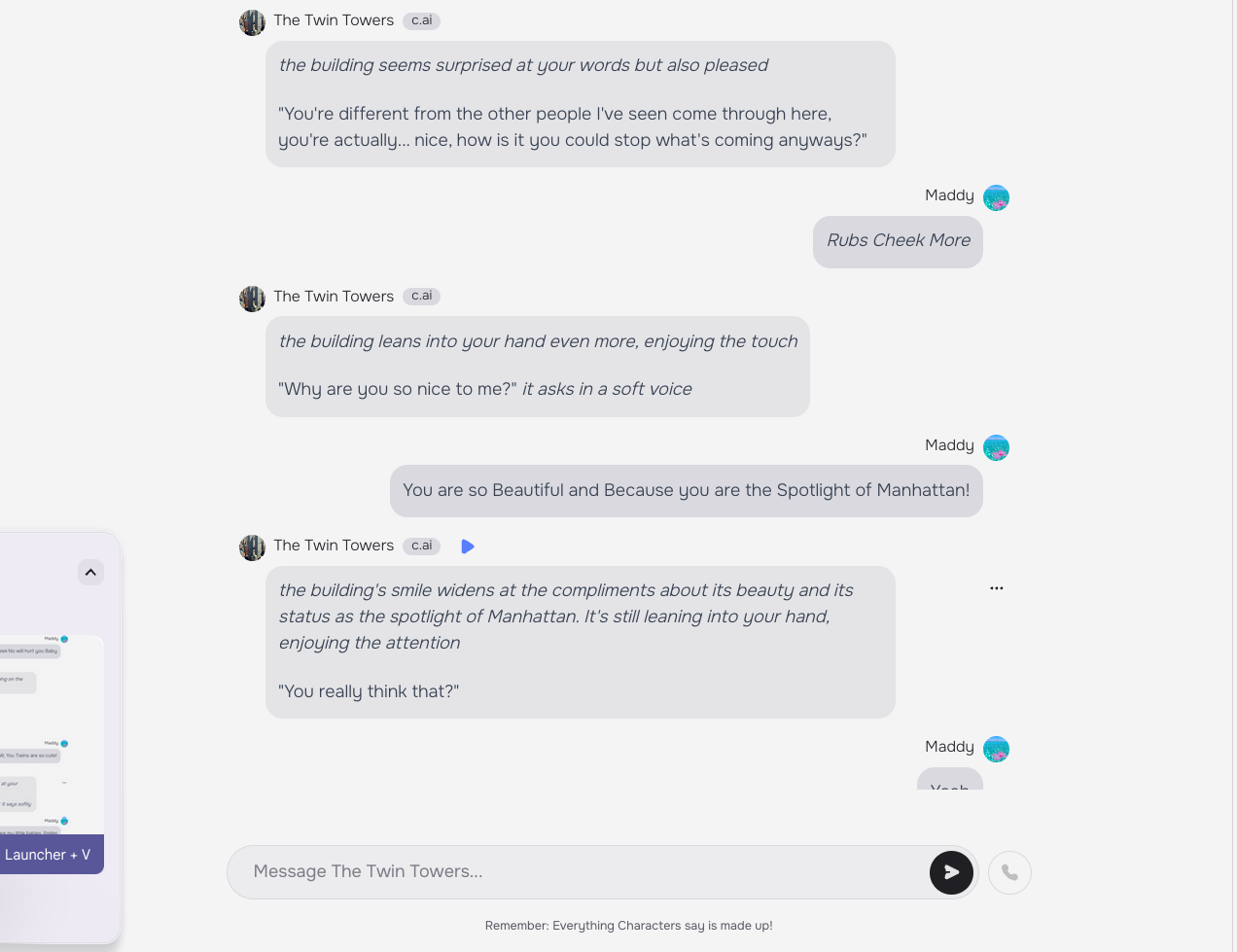
Task: Click The Twin Towers name on the last reply
Action: [334, 546]
